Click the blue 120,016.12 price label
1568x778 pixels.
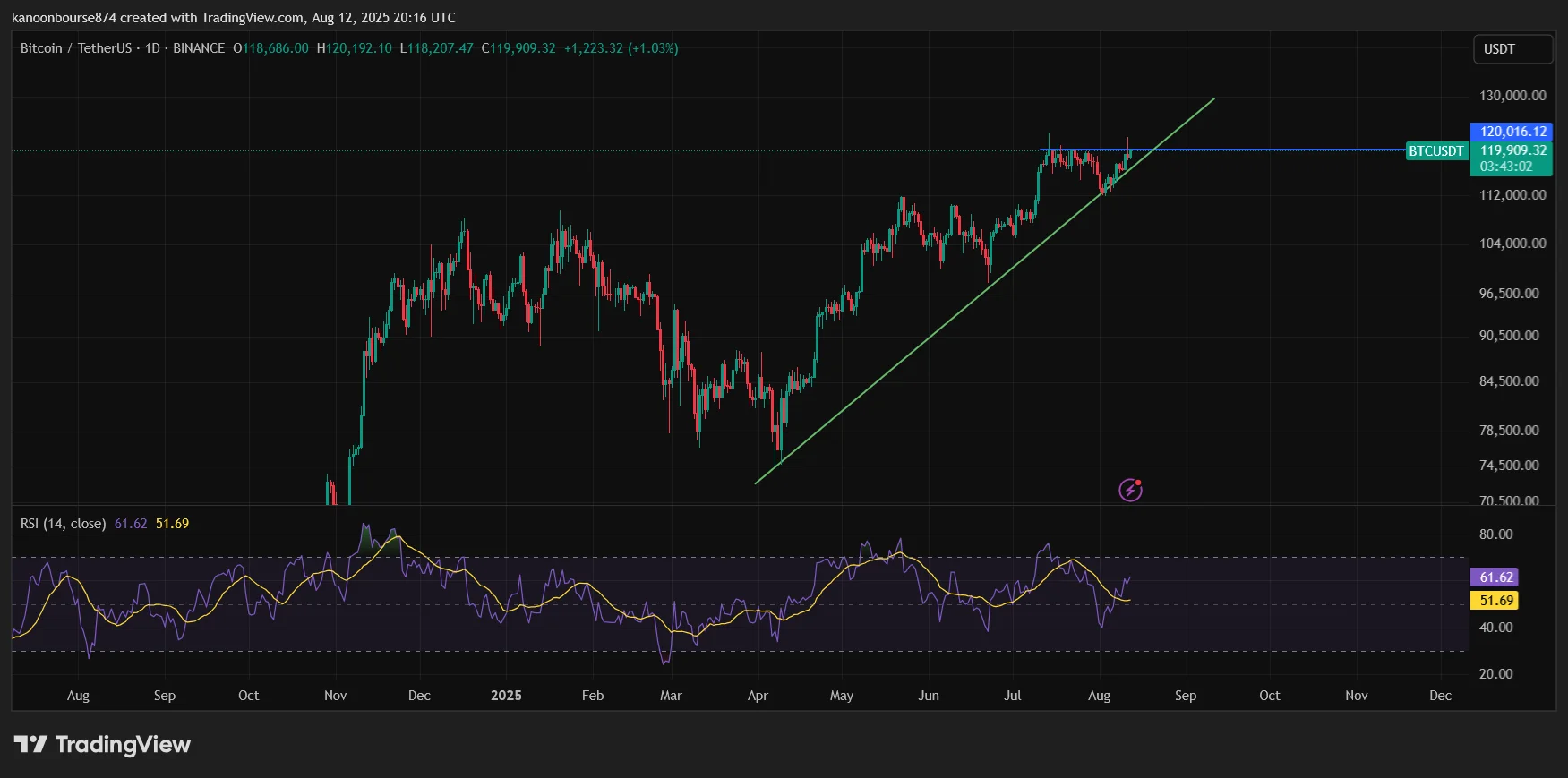(1512, 131)
